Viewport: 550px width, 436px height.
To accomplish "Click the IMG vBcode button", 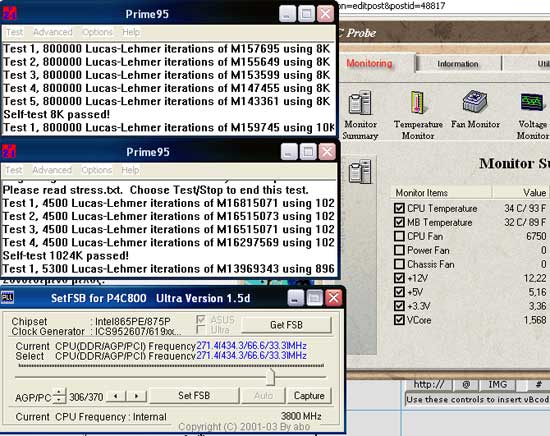I will click(497, 384).
